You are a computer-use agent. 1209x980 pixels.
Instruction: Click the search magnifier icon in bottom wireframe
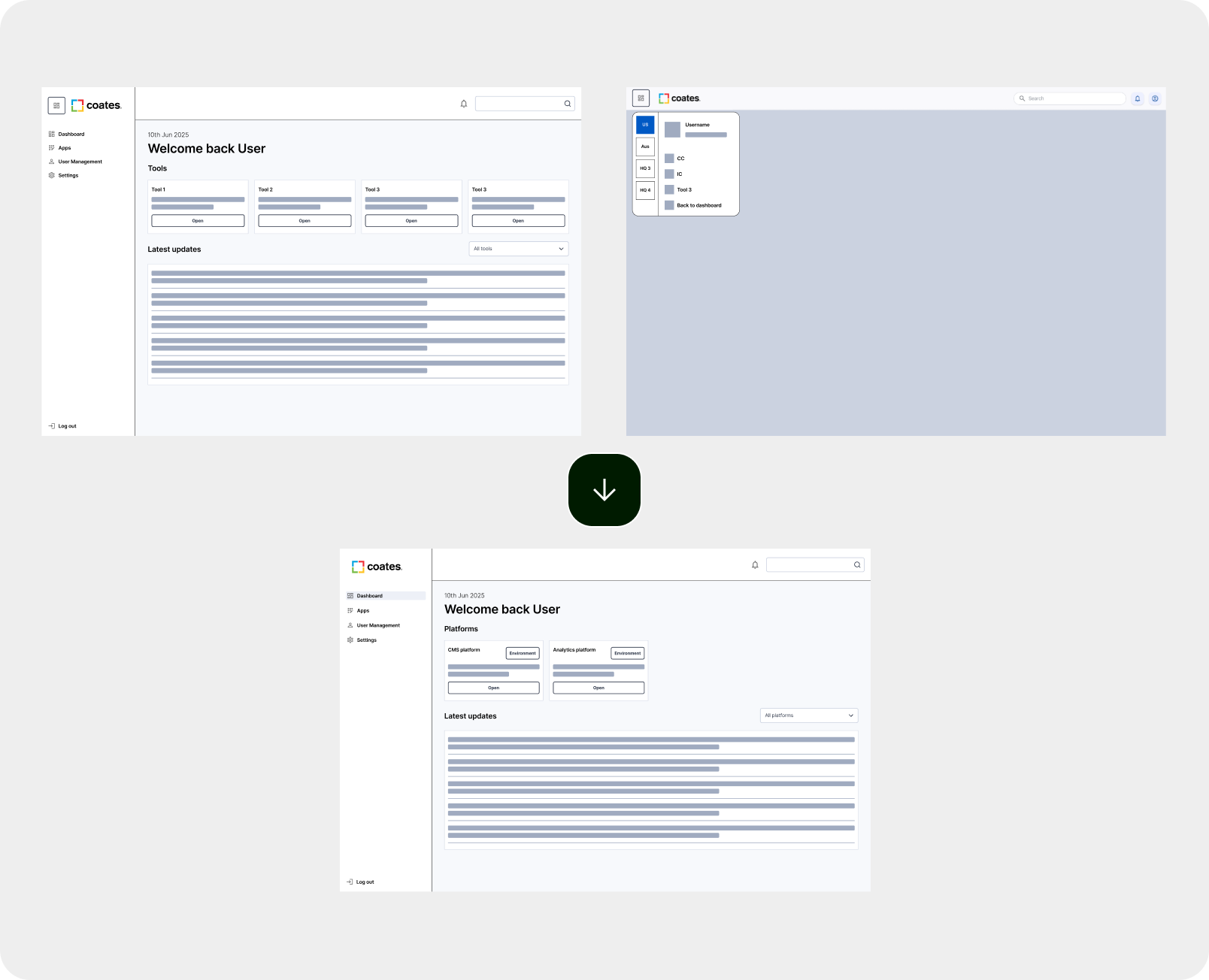pos(857,565)
